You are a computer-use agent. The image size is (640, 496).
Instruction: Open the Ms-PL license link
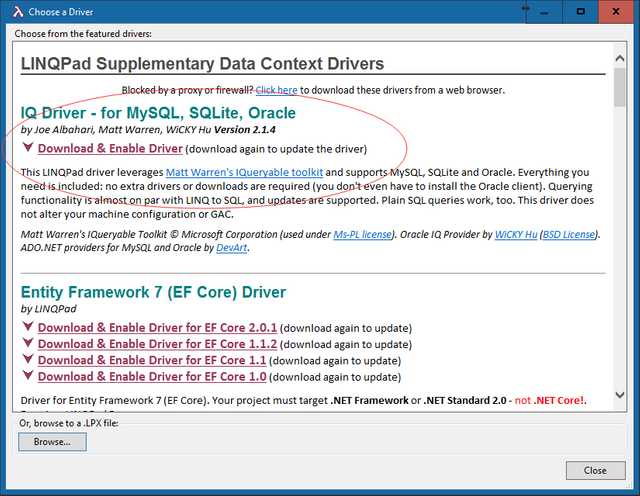(x=362, y=234)
